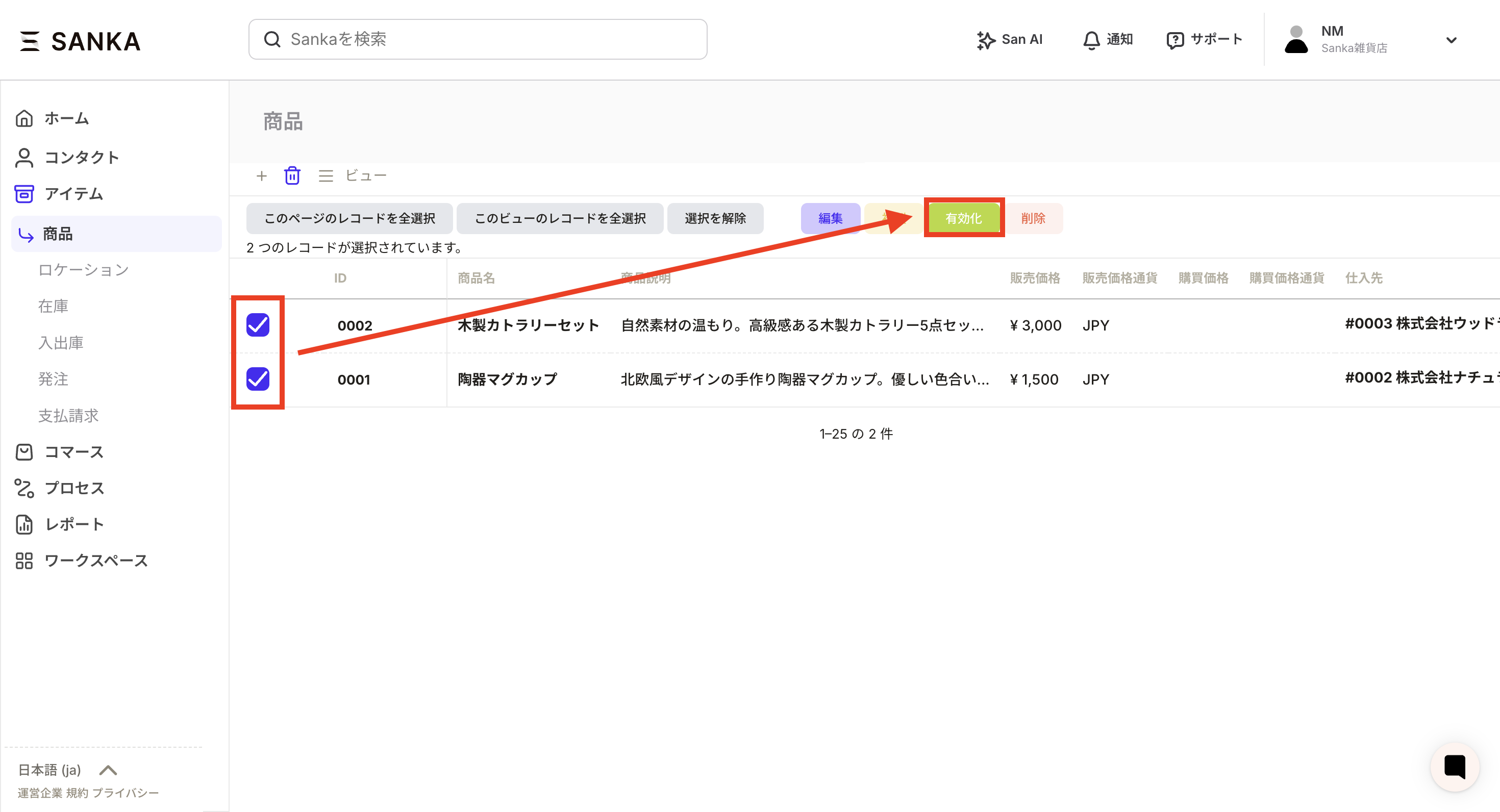This screenshot has width=1500, height=812.
Task: Open the chat bubble widget
Action: pos(1454,767)
